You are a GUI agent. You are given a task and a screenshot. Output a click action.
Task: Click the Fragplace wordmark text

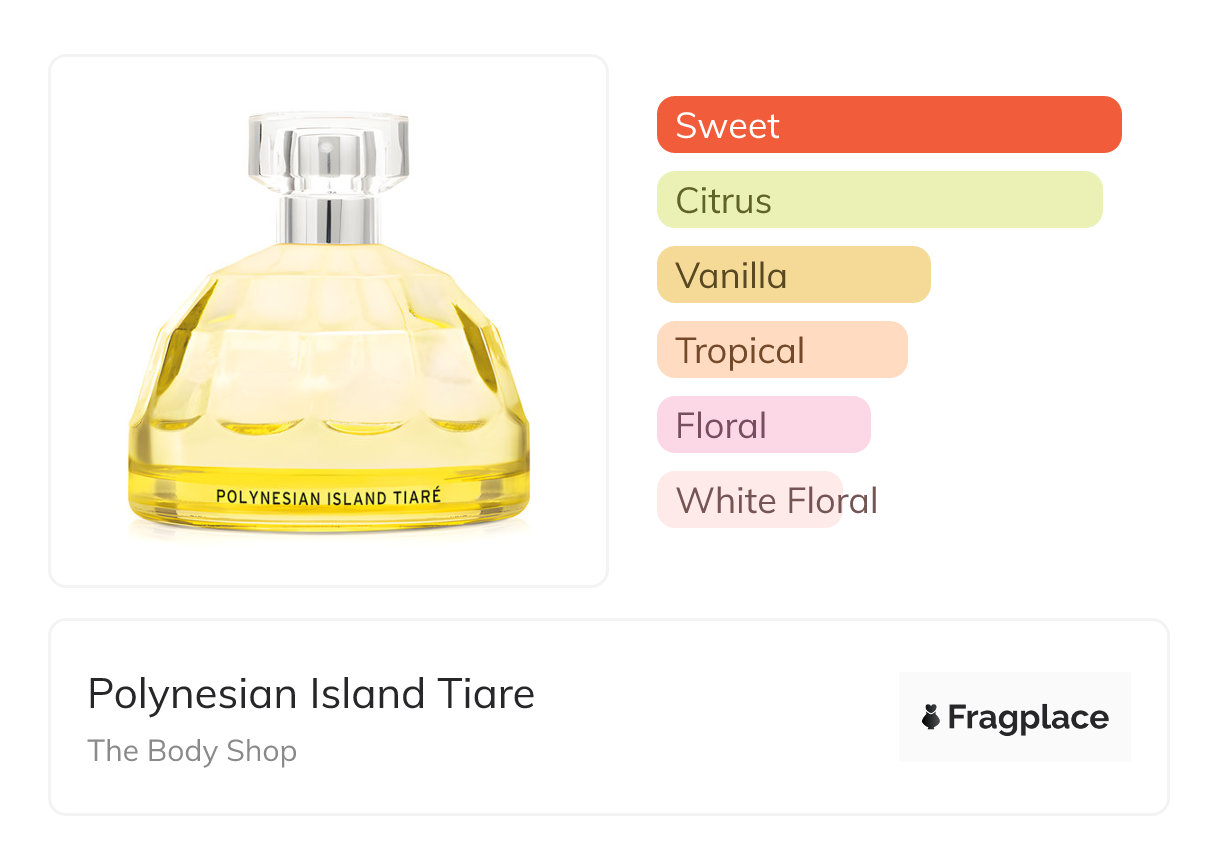point(1028,718)
